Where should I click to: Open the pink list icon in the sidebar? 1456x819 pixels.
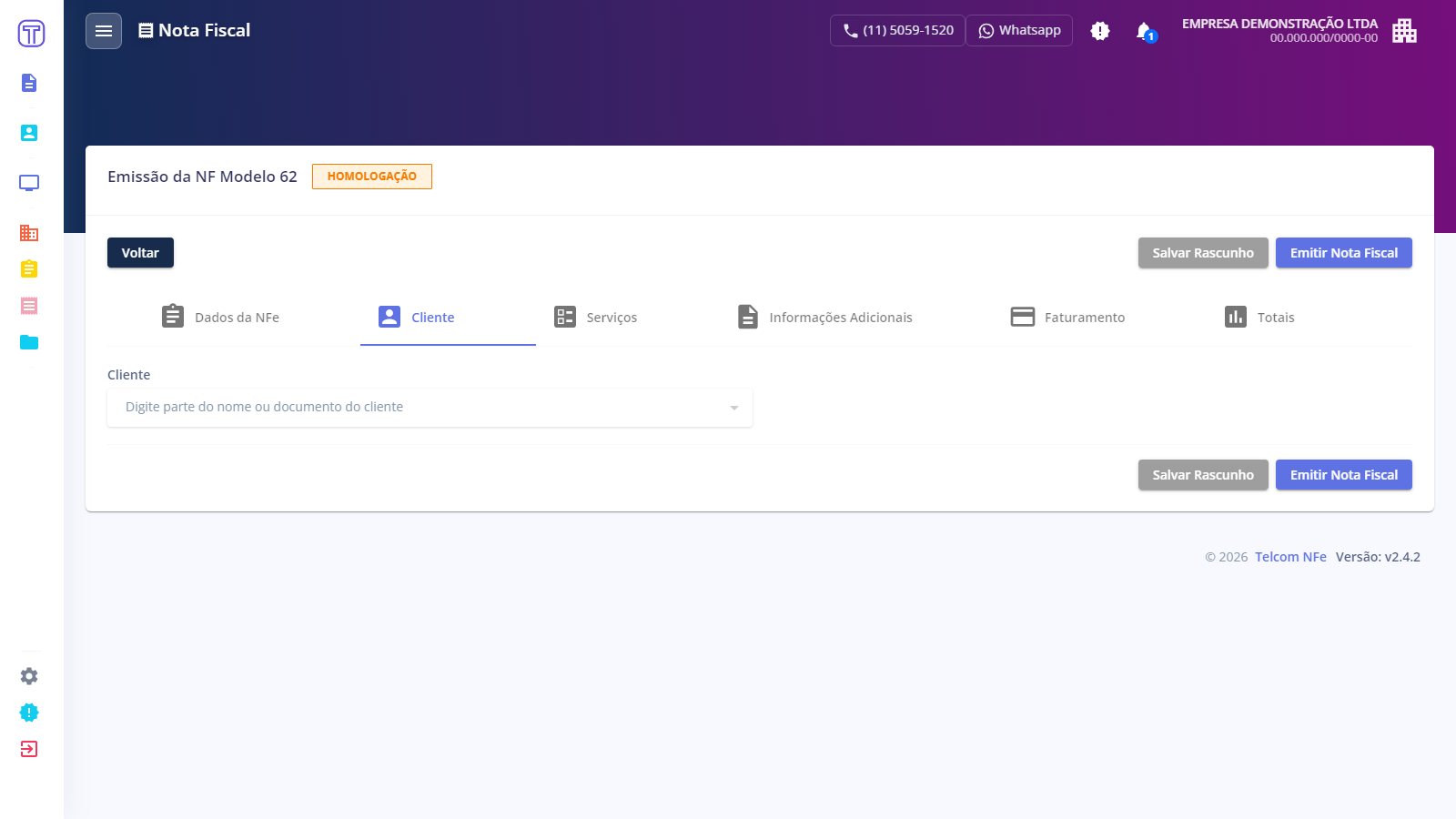[x=29, y=306]
